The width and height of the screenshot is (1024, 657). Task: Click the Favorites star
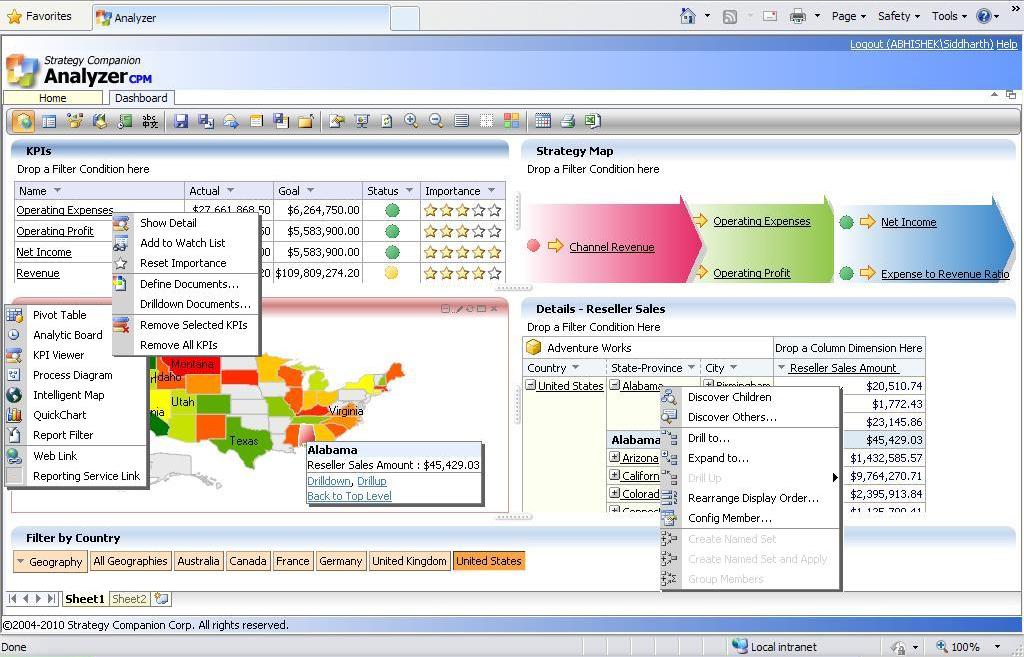pyautogui.click(x=14, y=16)
